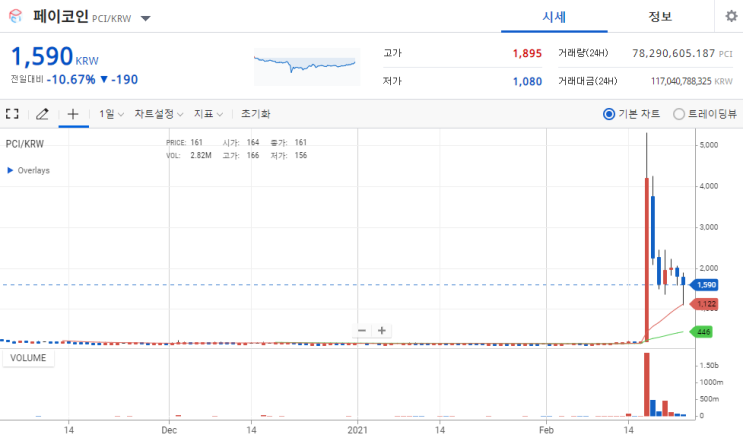Click the high price 1,895
The height and width of the screenshot is (441, 743).
(527, 54)
